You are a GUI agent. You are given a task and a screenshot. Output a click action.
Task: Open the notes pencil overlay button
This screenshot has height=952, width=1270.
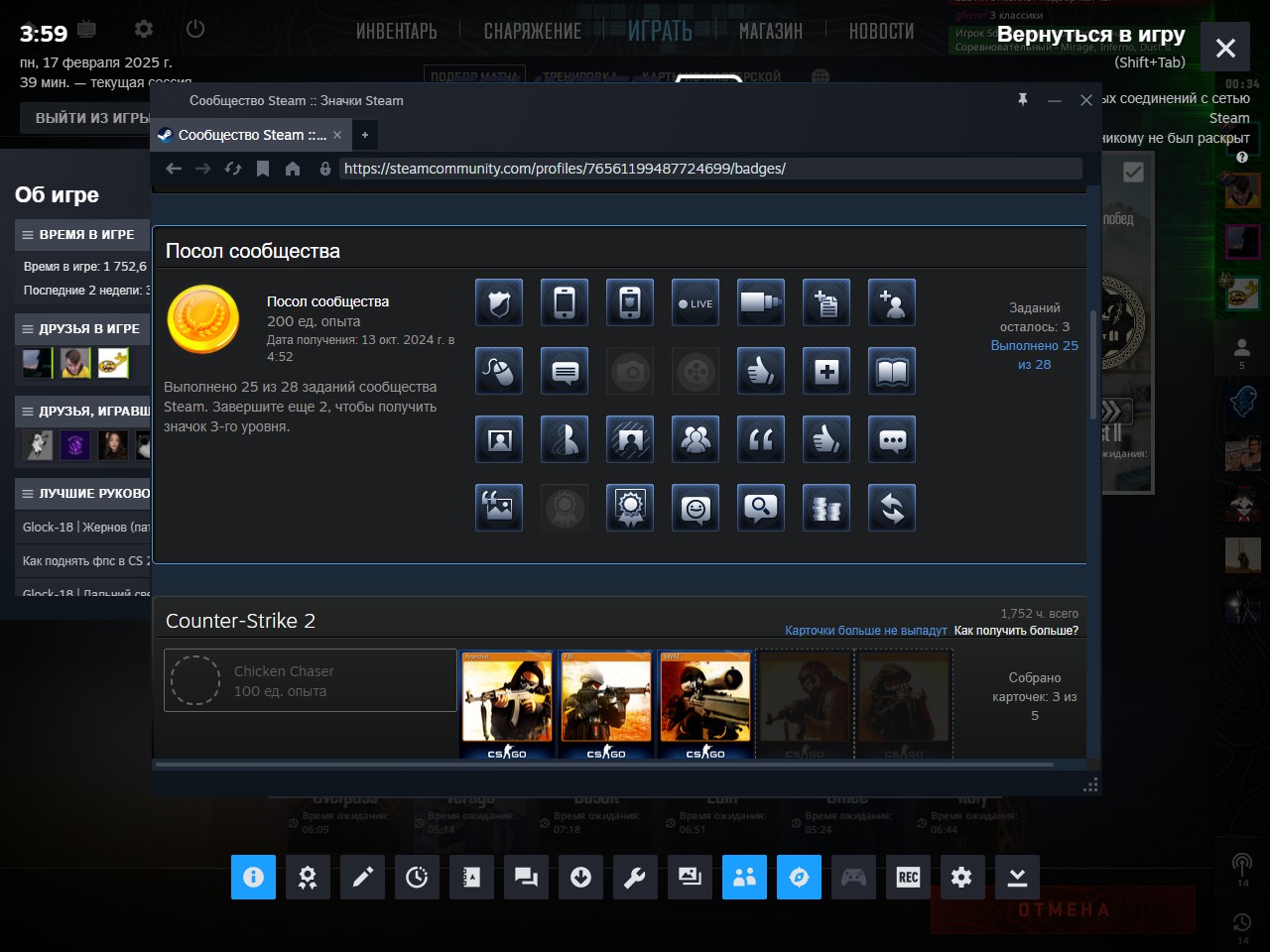[362, 878]
